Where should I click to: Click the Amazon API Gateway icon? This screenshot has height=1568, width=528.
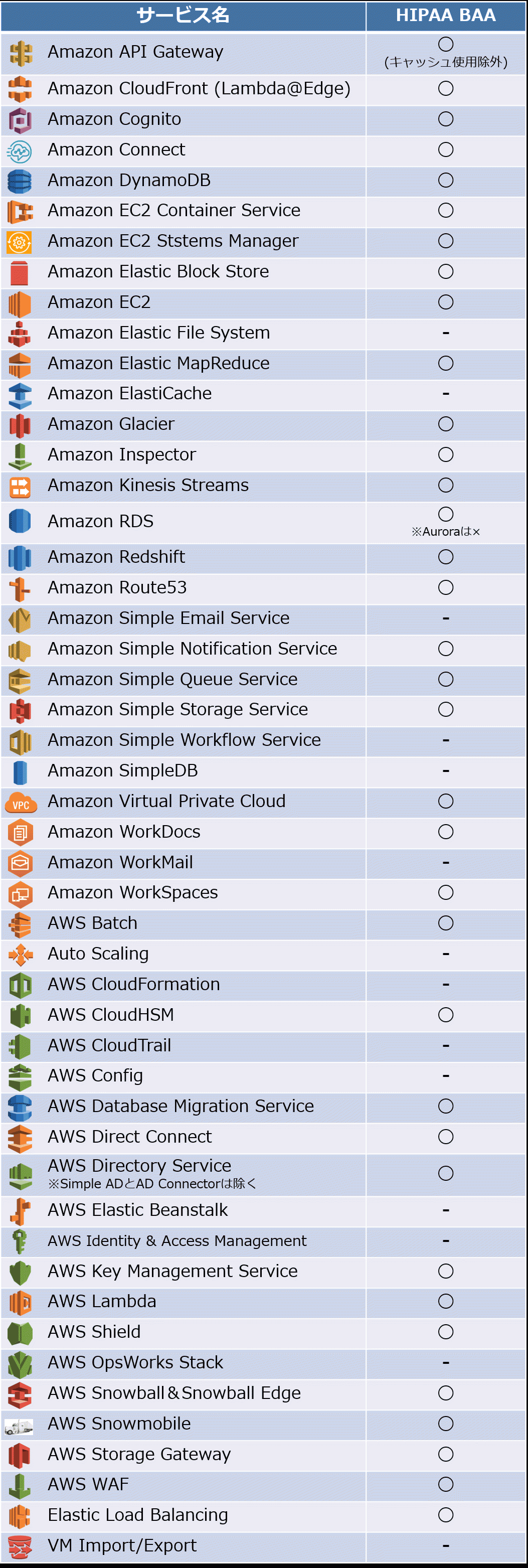point(20,54)
